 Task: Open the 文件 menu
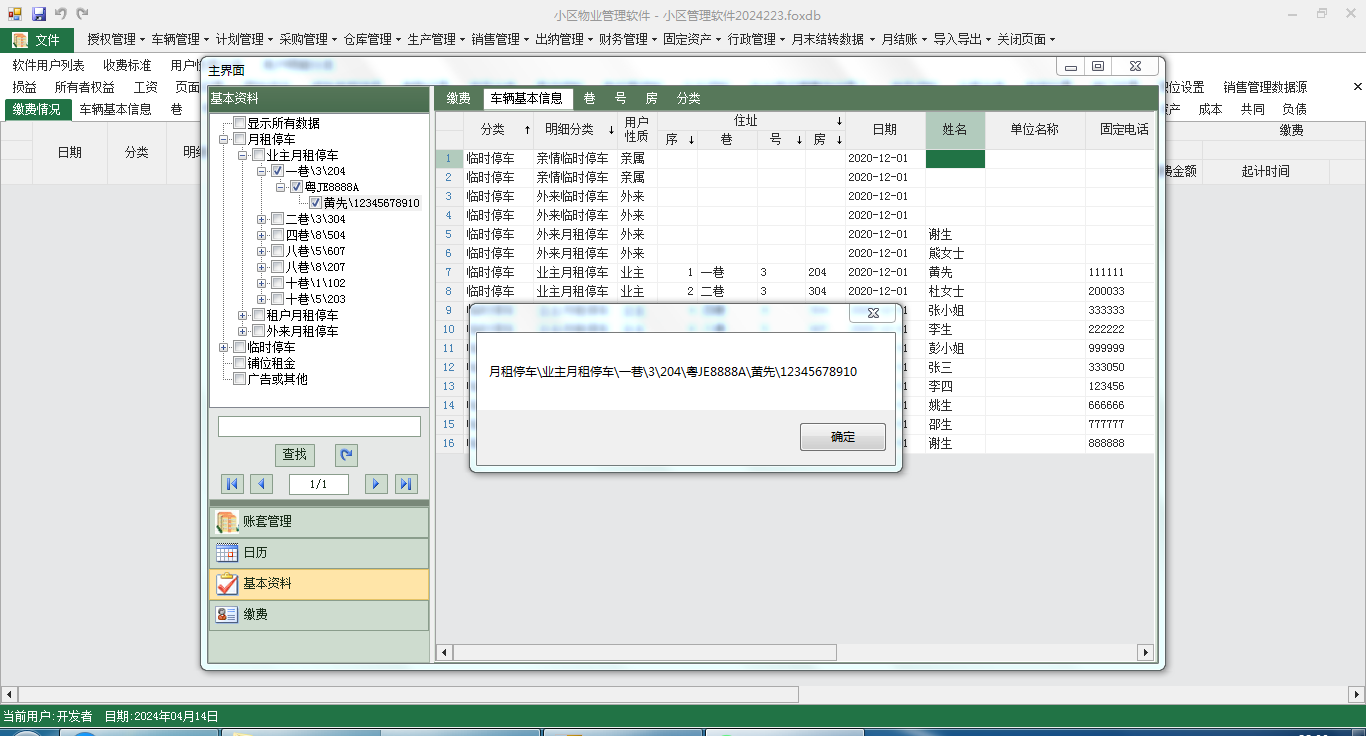coord(37,40)
